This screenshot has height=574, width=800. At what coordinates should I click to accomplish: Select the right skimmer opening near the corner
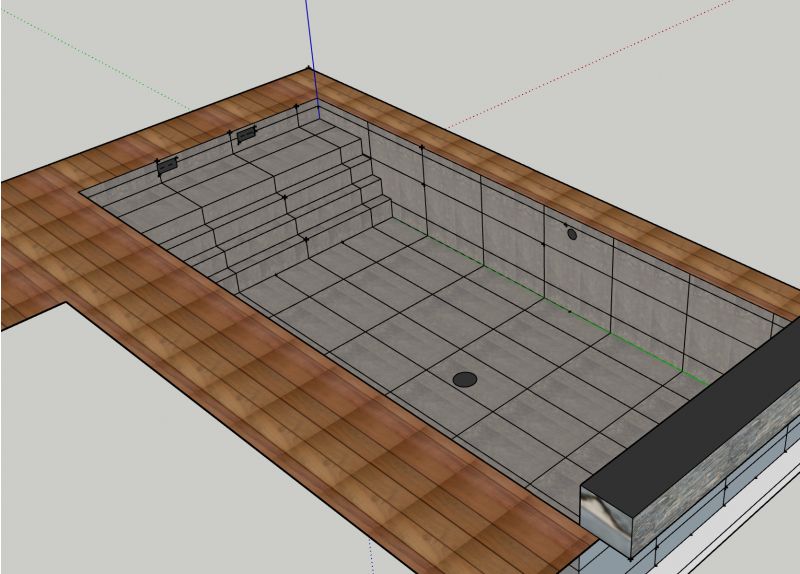[x=246, y=134]
